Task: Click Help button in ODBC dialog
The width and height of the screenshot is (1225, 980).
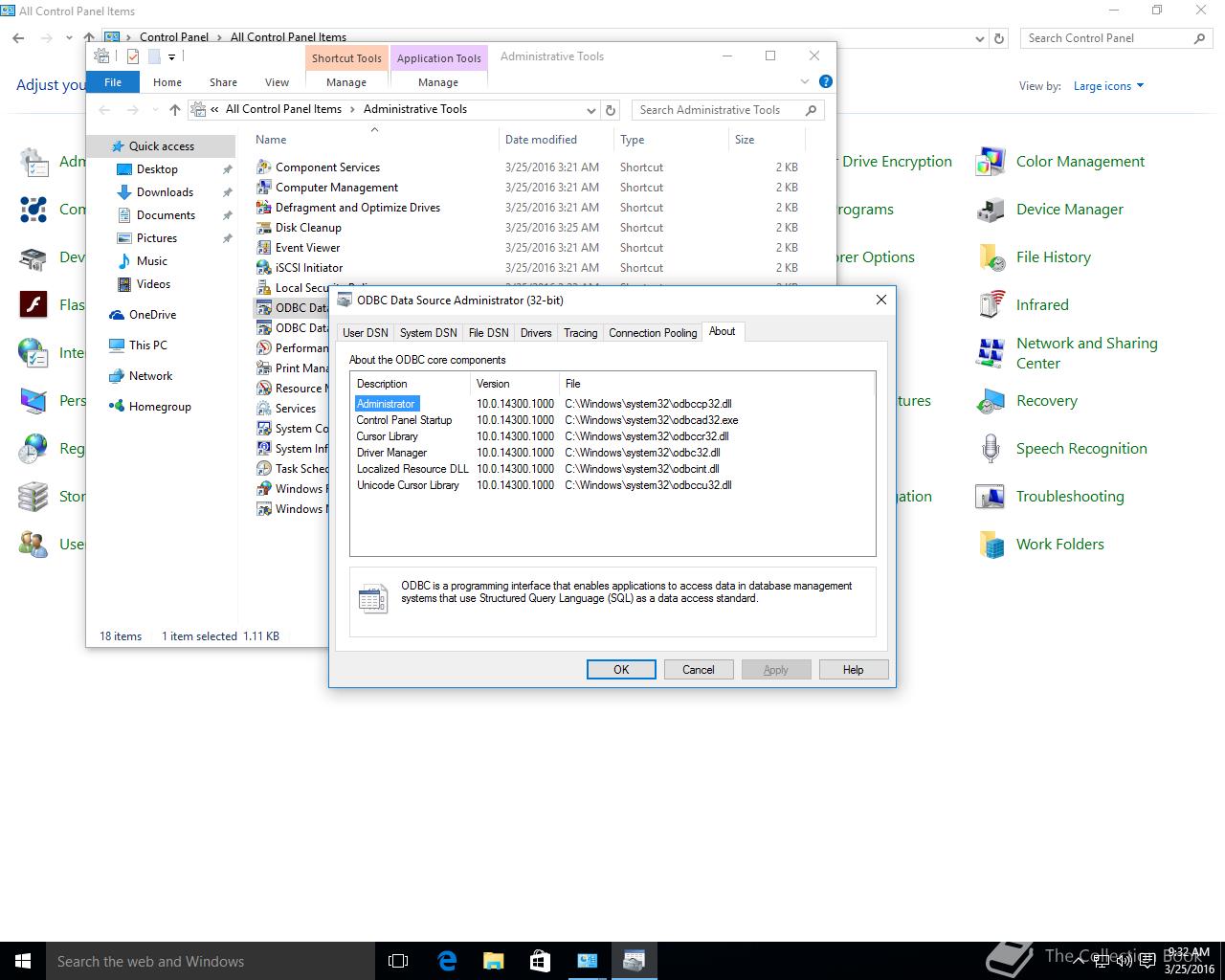Action: coord(853,670)
